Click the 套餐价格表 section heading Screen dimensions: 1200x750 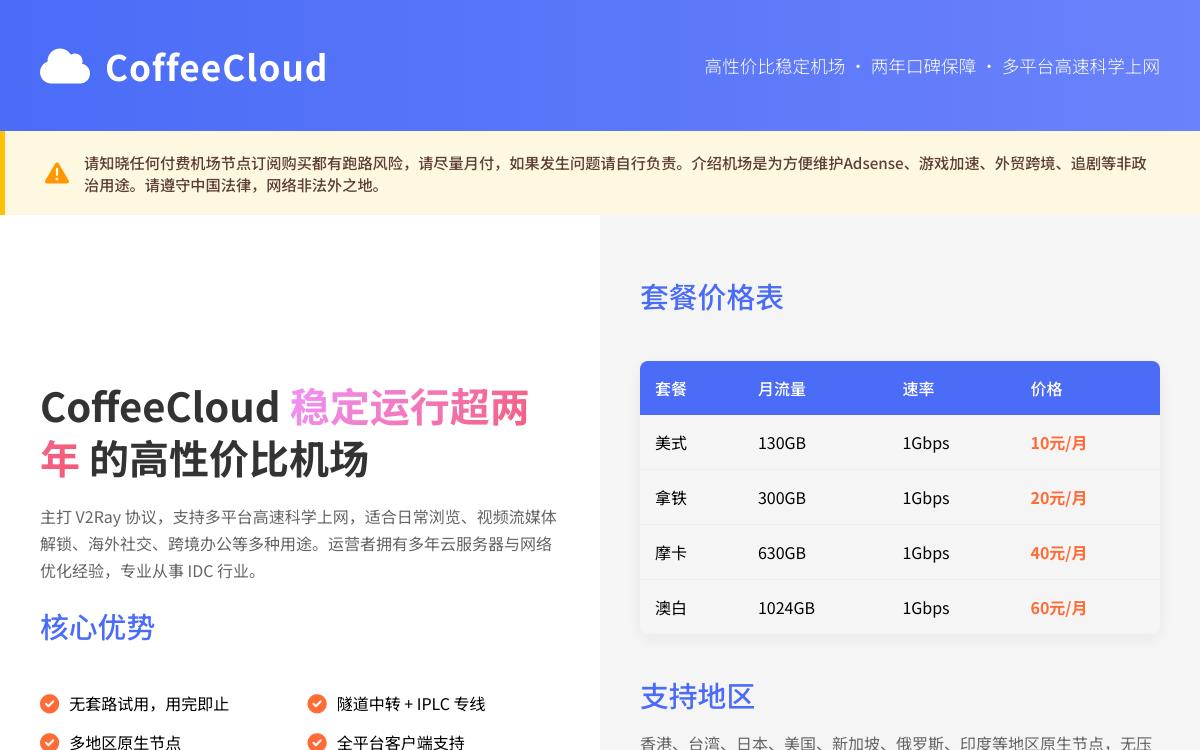point(711,298)
